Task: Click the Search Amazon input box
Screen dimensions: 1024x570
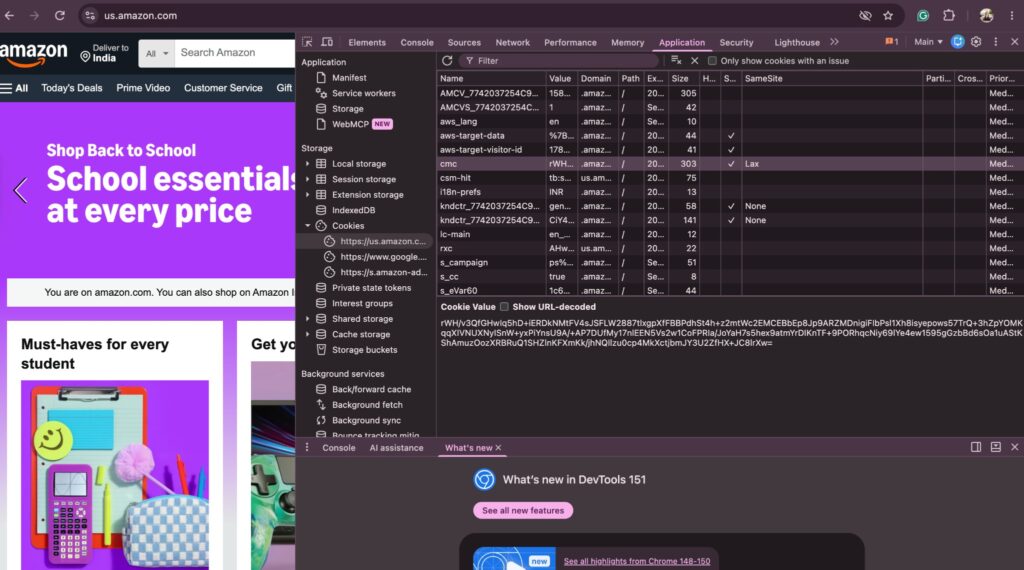Action: click(235, 53)
